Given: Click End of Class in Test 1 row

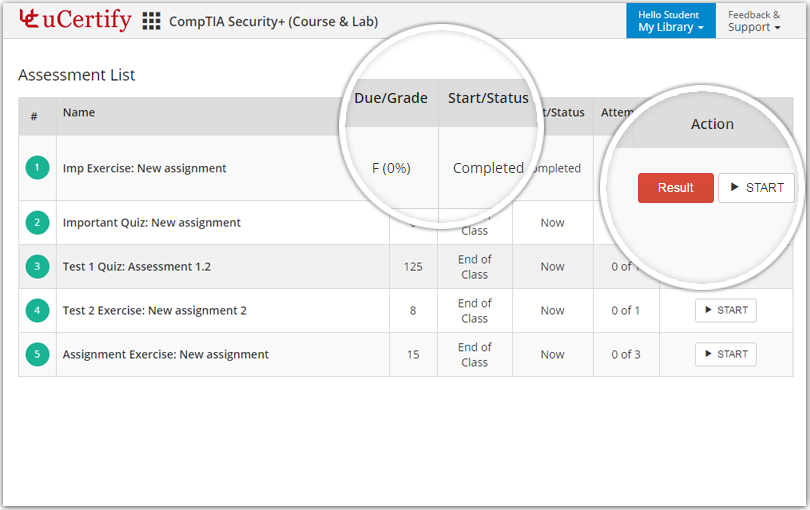Looking at the screenshot, I should click(x=474, y=267).
